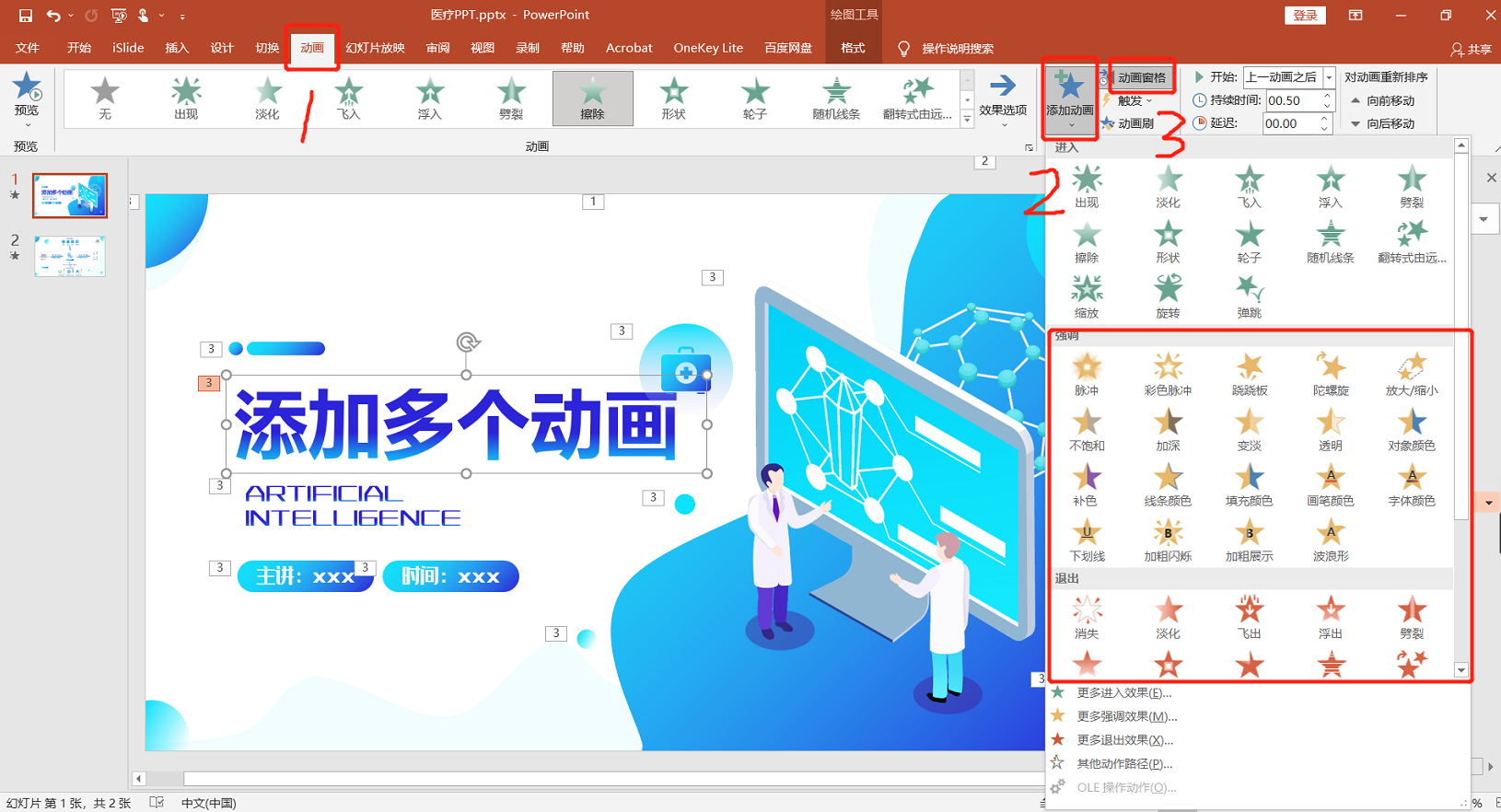This screenshot has height=812, width=1501.
Task: Add 出现 entrance effect from the dropdown panel
Action: coord(1087,187)
